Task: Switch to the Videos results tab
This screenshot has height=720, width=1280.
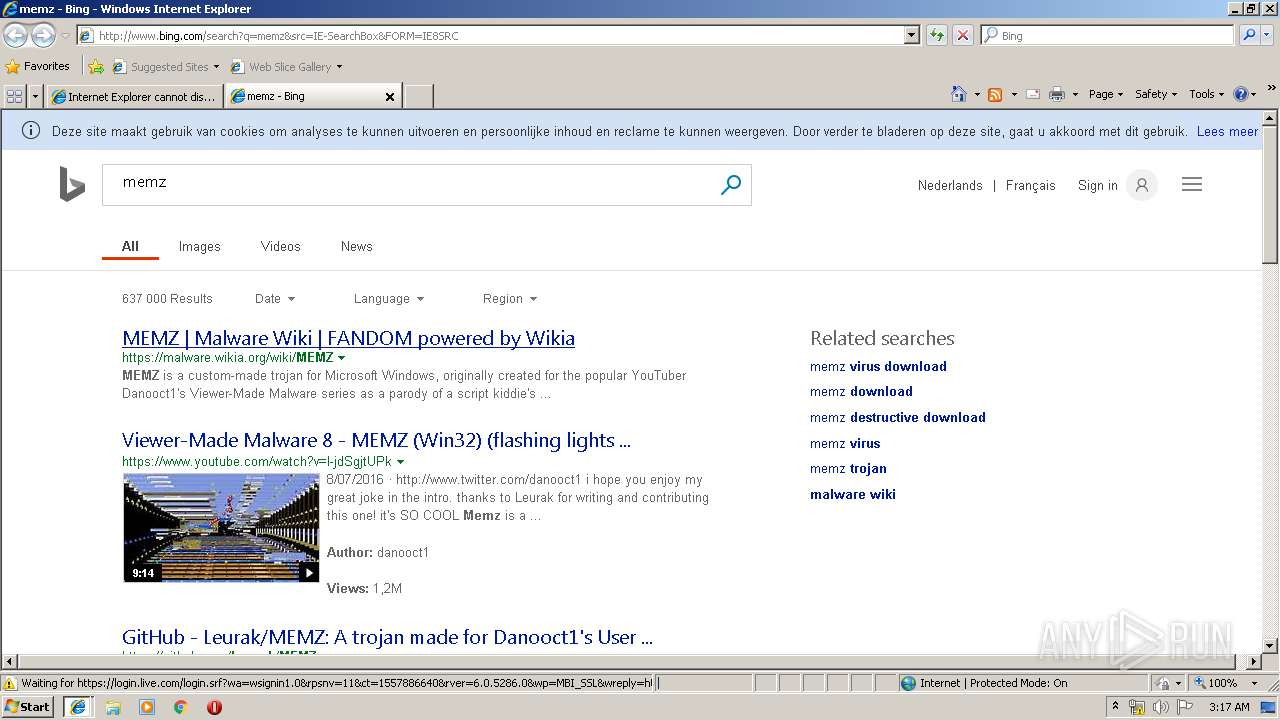Action: 281,246
